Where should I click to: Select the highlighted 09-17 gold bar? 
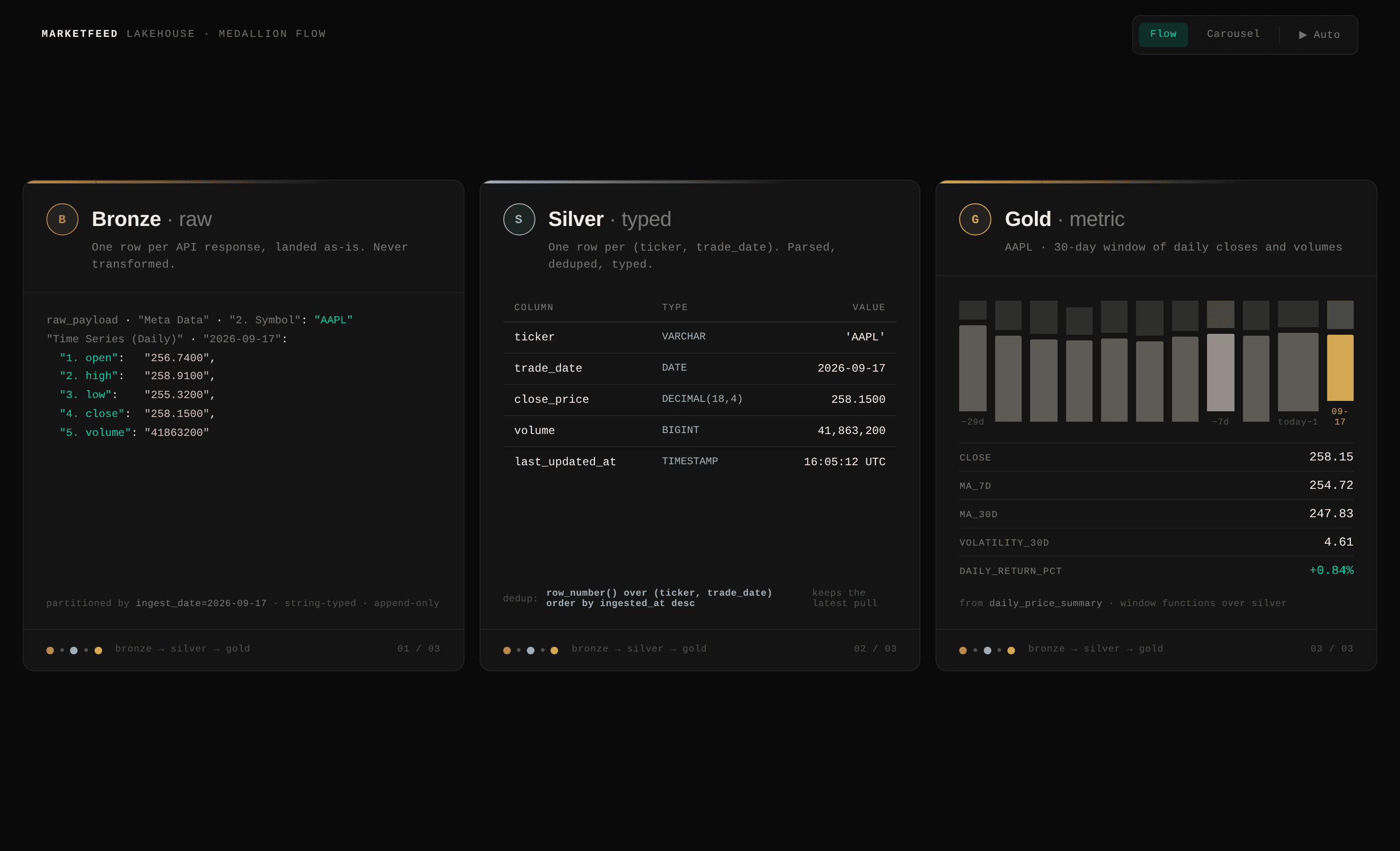(x=1340, y=367)
